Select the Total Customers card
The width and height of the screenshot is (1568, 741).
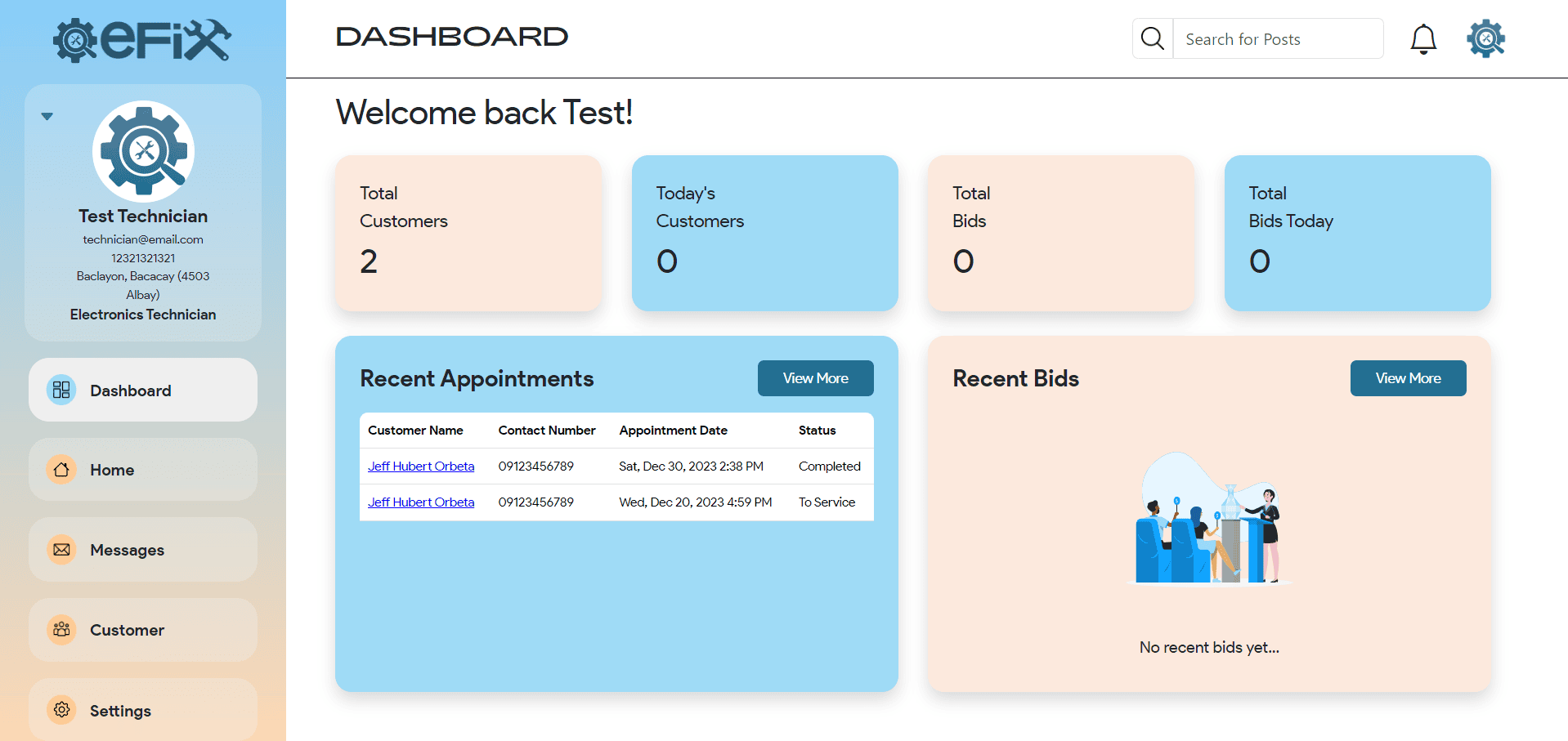tap(468, 233)
